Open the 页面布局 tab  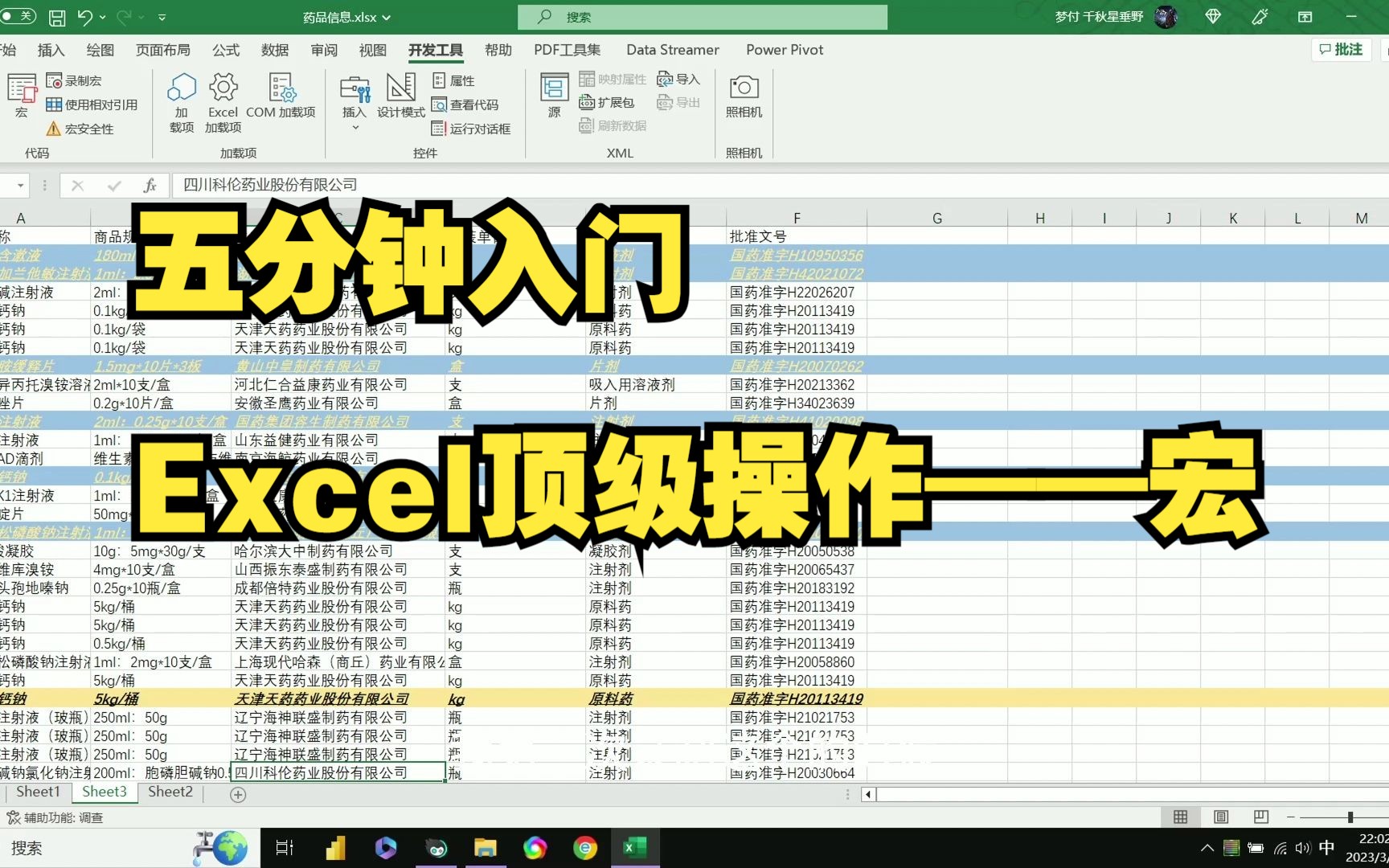[x=163, y=50]
